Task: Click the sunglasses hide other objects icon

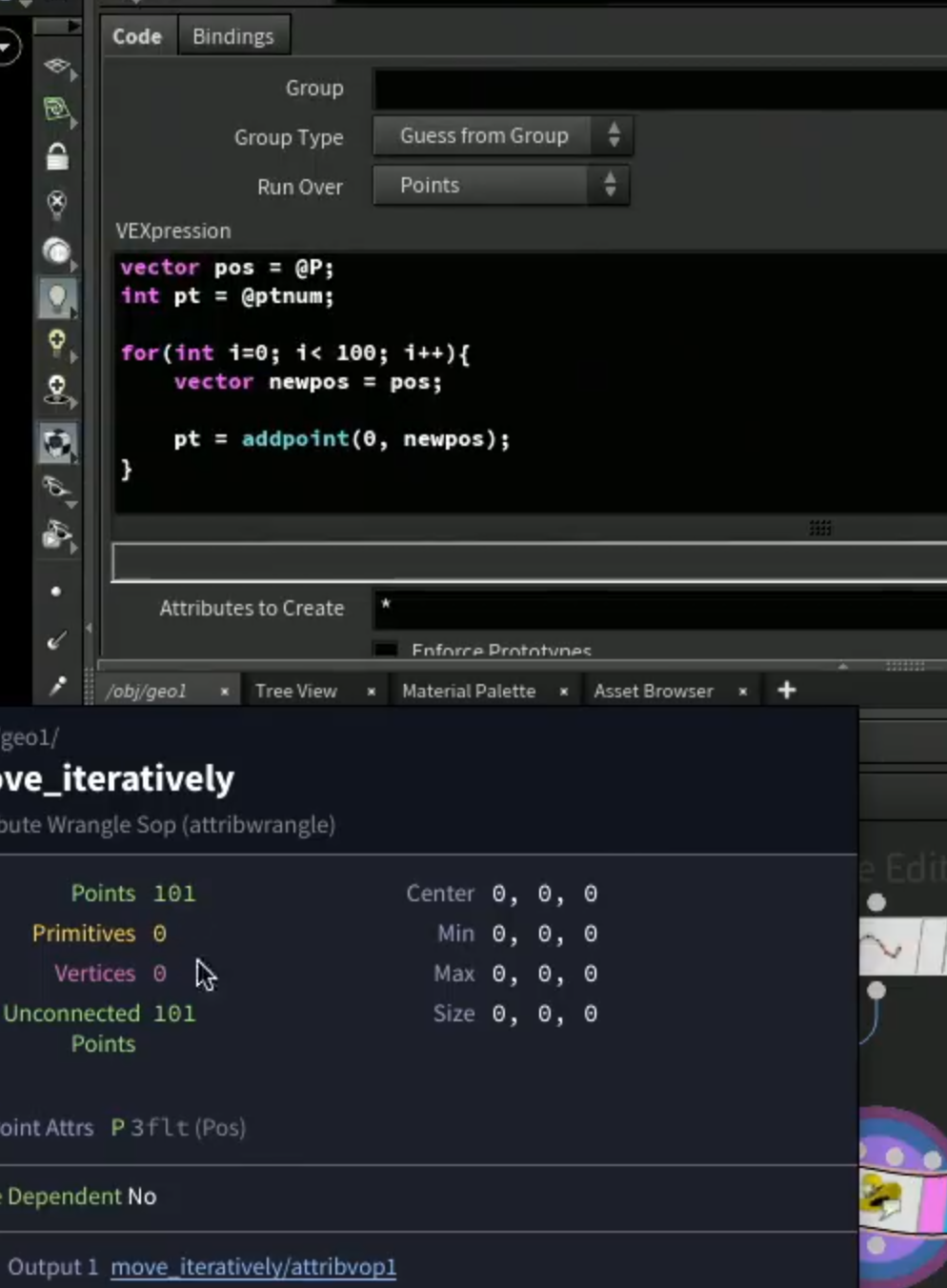Action: tap(57, 489)
